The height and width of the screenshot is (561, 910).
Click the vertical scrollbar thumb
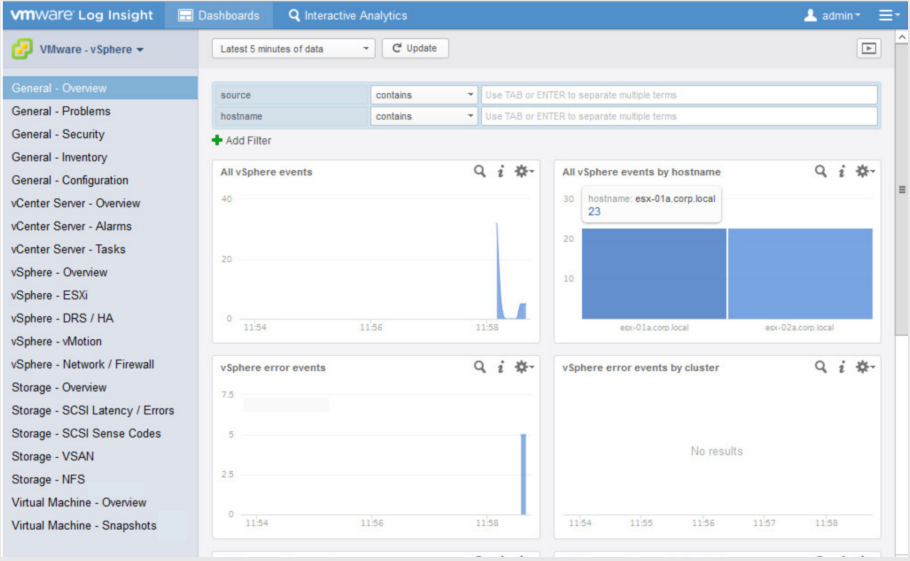(901, 190)
